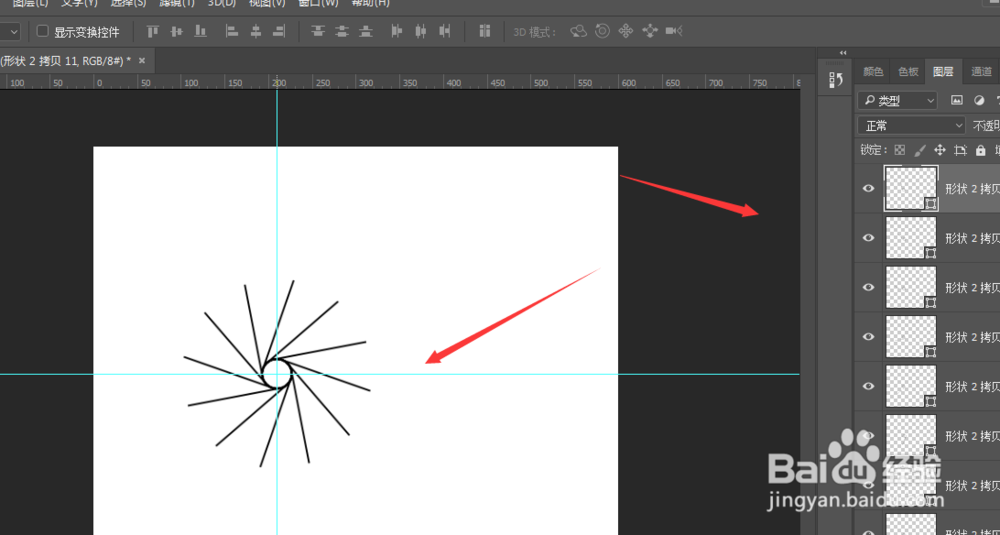This screenshot has height=535, width=1000.
Task: Distribute layers by vertical centers
Action: (x=342, y=31)
